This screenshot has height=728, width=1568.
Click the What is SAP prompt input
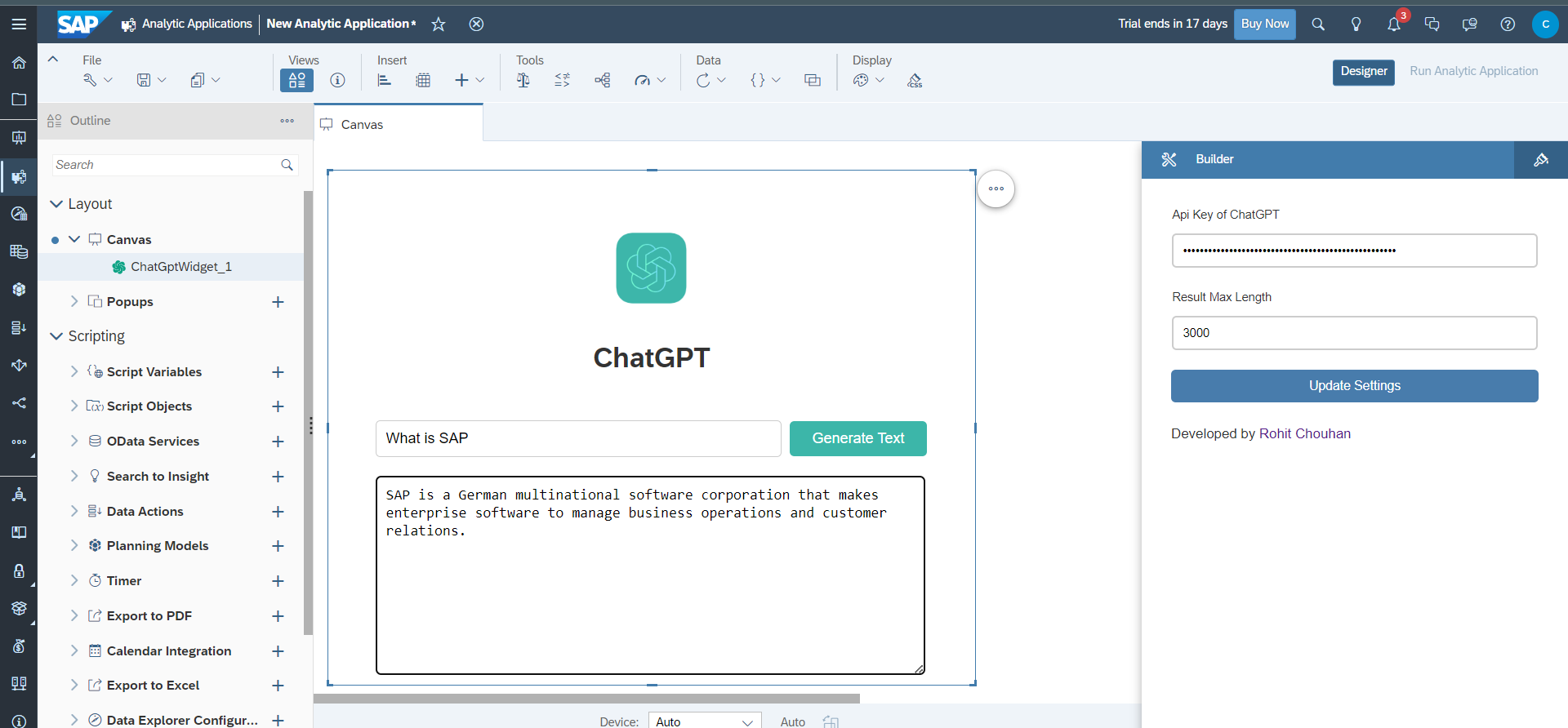click(578, 438)
